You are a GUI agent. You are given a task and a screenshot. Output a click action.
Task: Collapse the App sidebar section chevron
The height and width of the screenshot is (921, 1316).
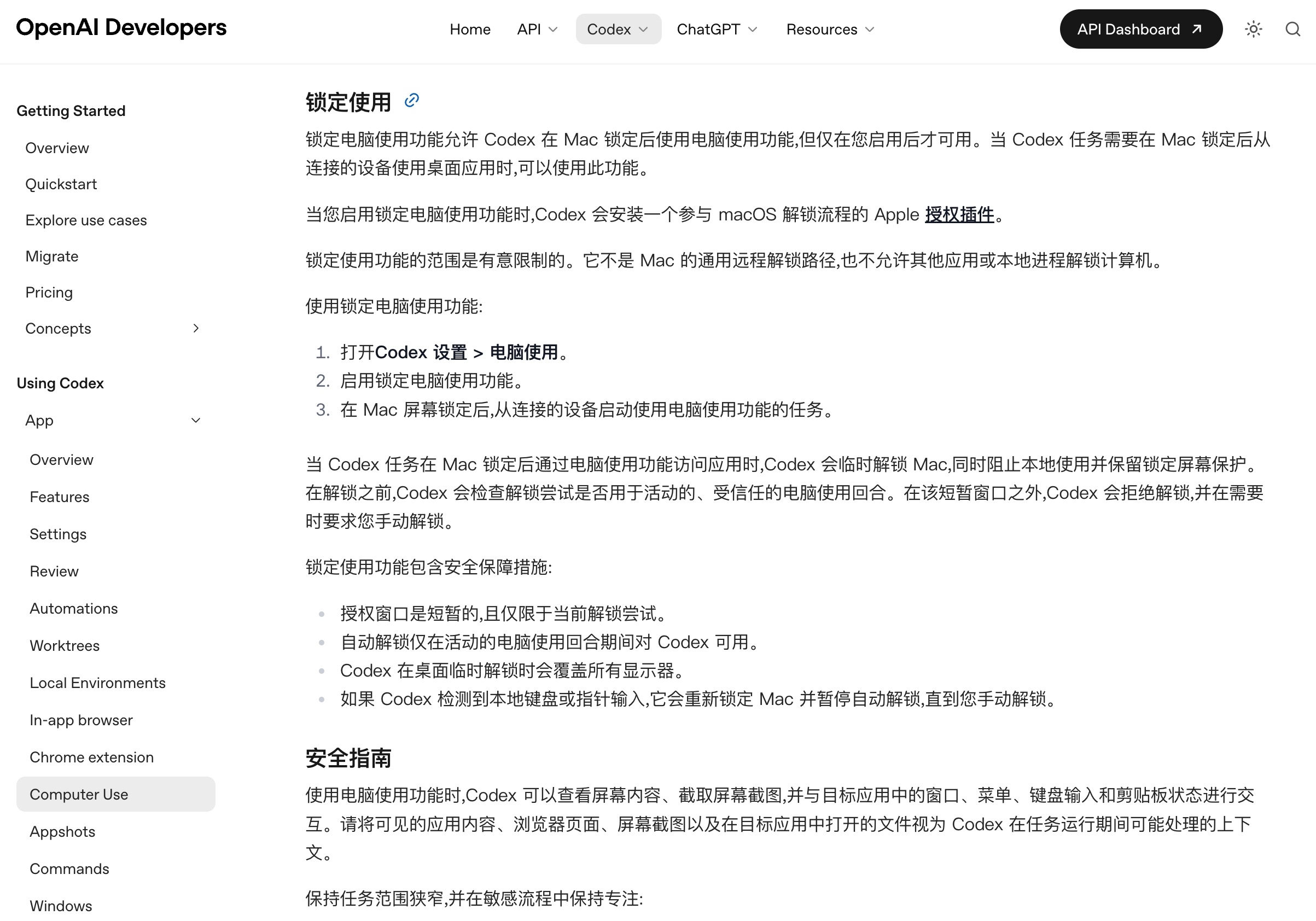[x=196, y=421]
